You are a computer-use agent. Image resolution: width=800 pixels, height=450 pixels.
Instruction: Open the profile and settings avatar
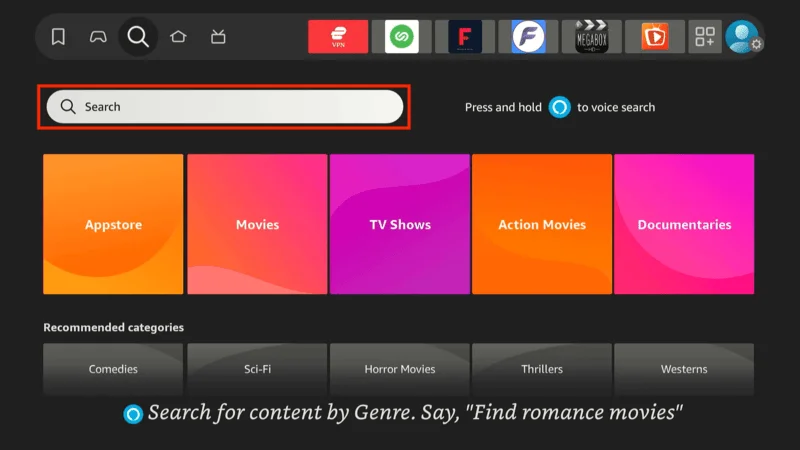coord(744,37)
